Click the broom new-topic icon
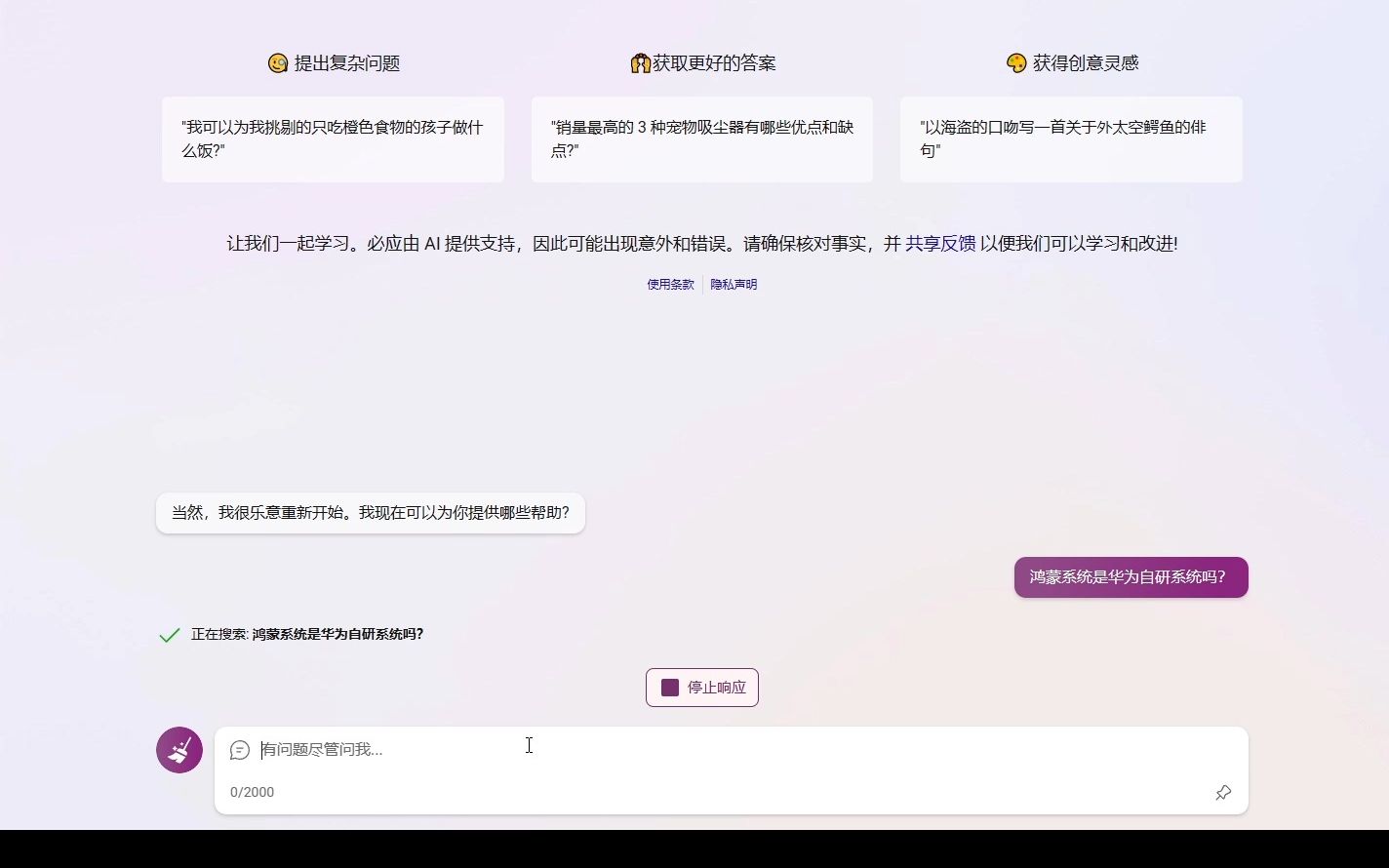Screen dimensions: 1389x868 [x=179, y=750]
